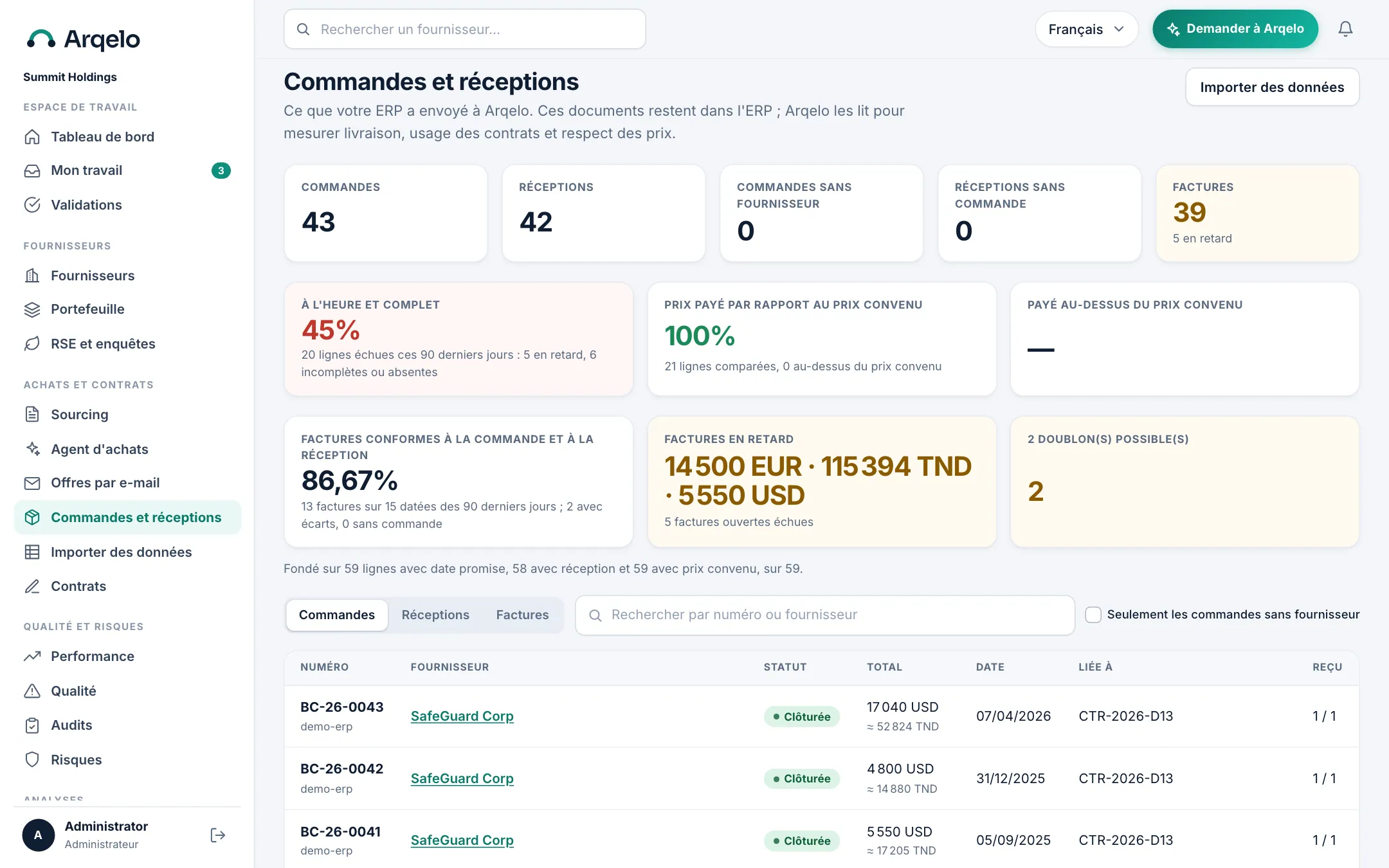Switch to the Réceptions tab
This screenshot has height=868, width=1389.
435,615
